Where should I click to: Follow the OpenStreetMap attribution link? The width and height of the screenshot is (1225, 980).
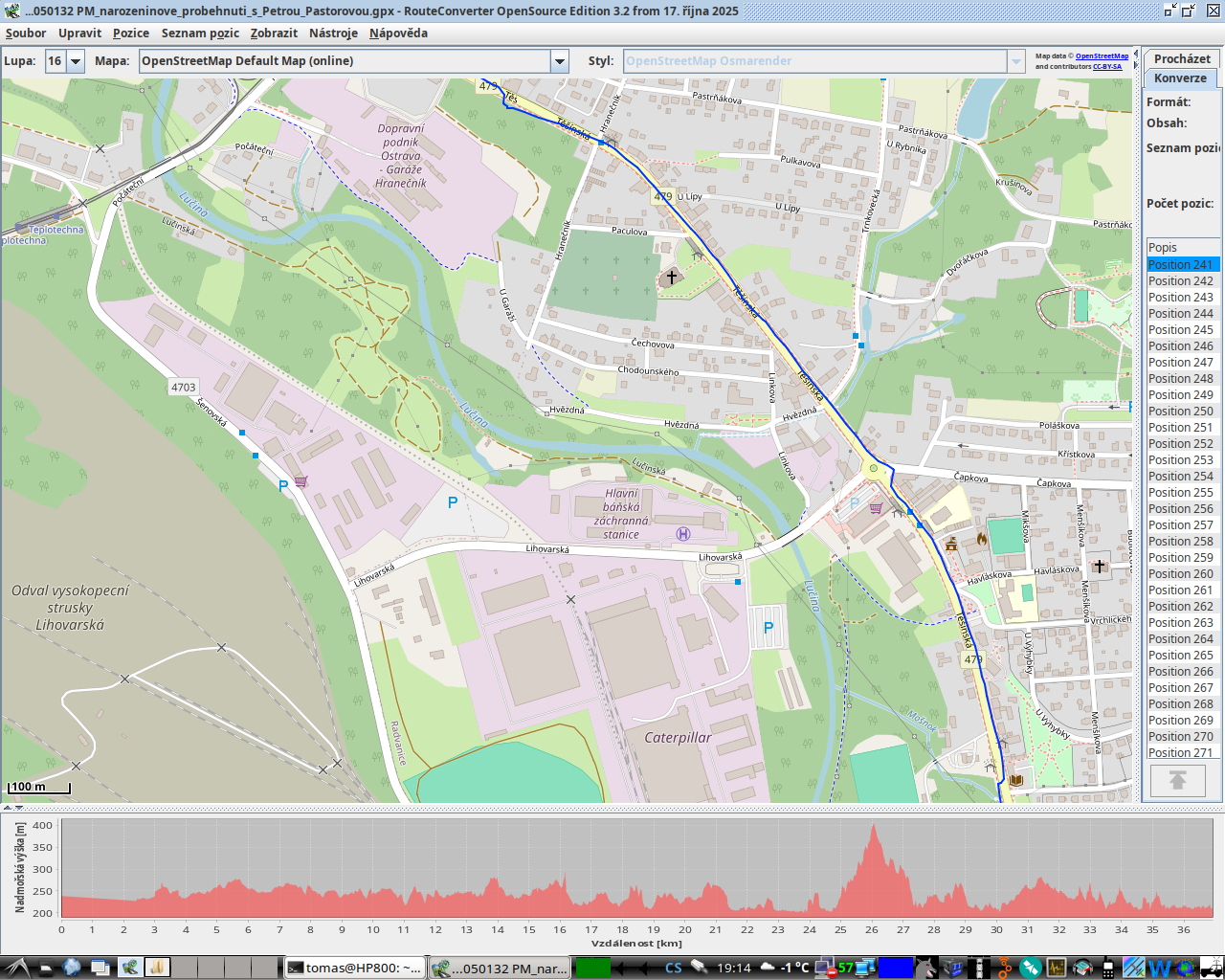(x=1102, y=56)
